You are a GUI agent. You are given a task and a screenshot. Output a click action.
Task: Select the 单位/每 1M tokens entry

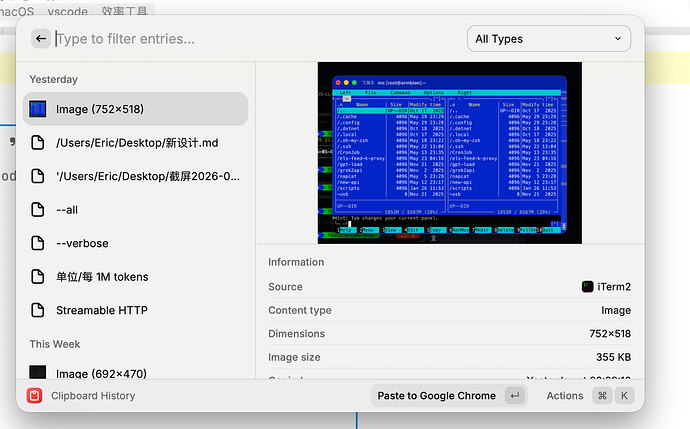click(136, 276)
